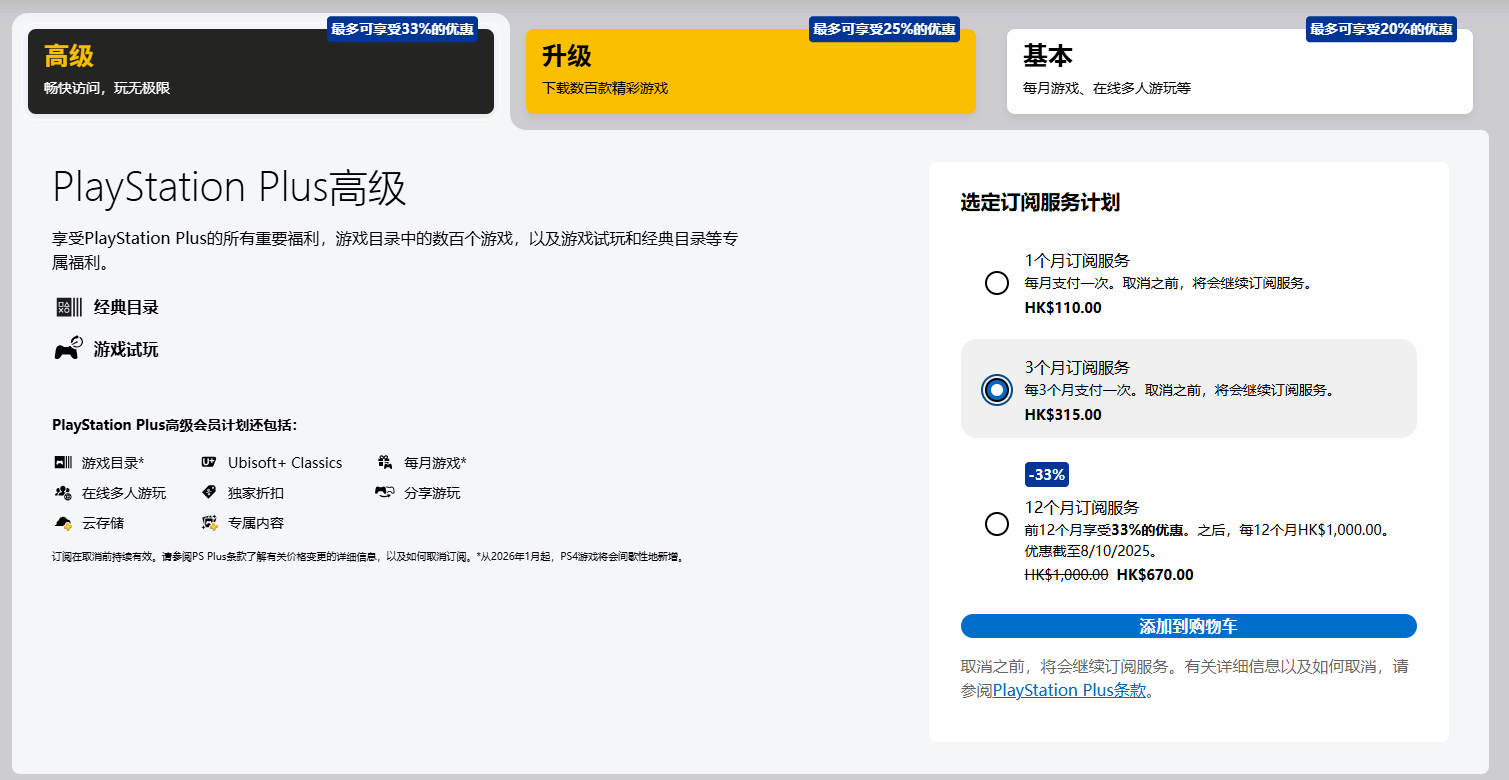The width and height of the screenshot is (1509, 780).
Task: Click the Exclusive Content (专属内容) icon
Action: (209, 522)
